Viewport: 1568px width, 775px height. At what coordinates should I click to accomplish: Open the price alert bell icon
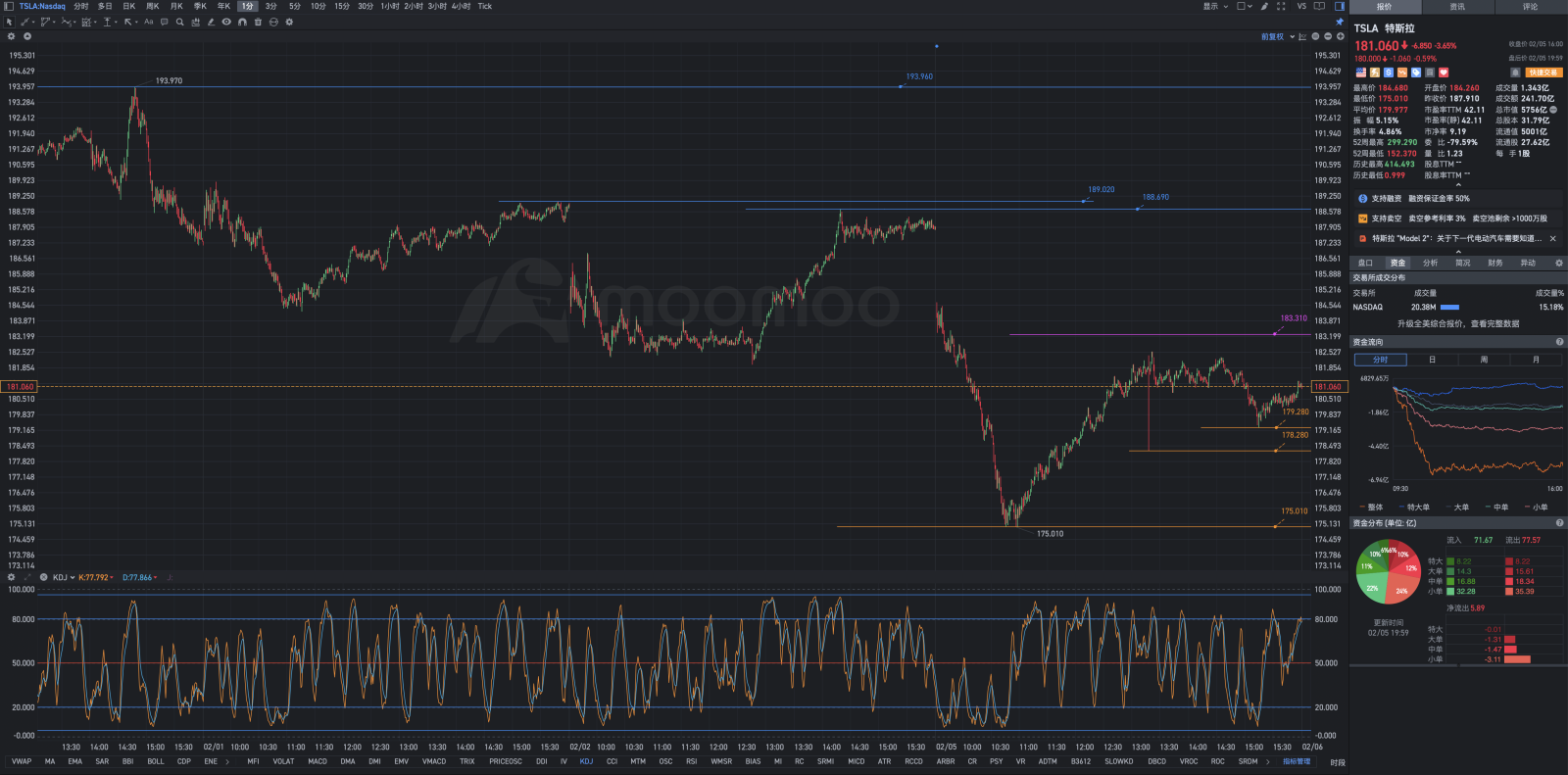(x=1515, y=73)
